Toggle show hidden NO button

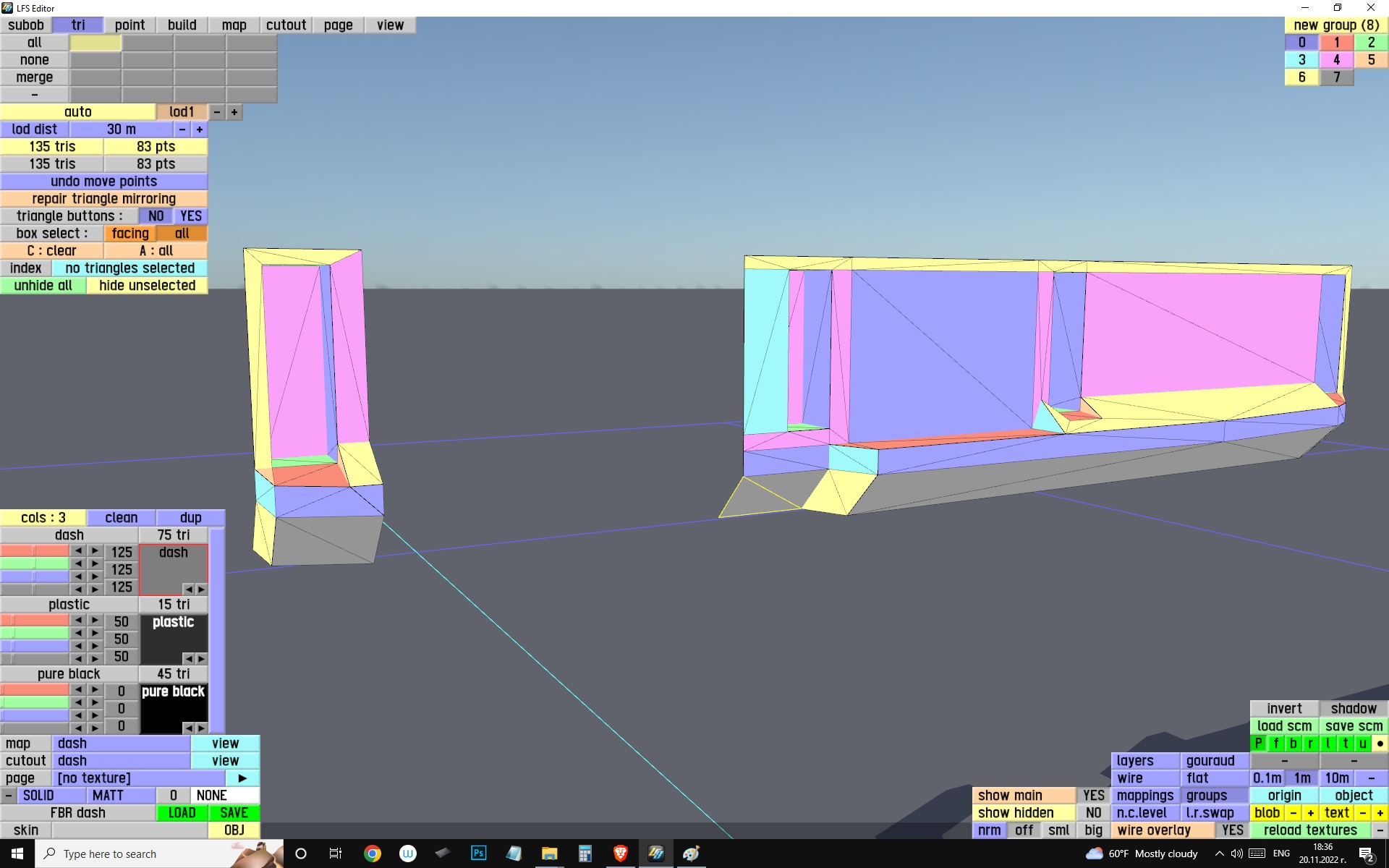(x=1093, y=813)
